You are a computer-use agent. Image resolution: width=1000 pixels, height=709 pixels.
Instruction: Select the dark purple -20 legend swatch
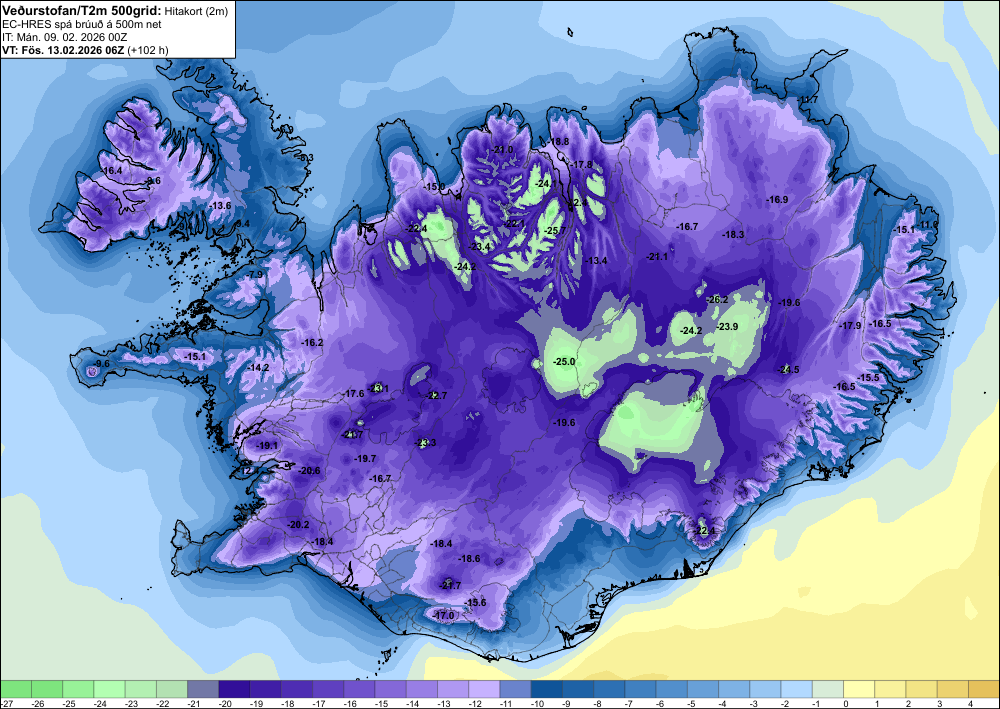click(x=234, y=689)
